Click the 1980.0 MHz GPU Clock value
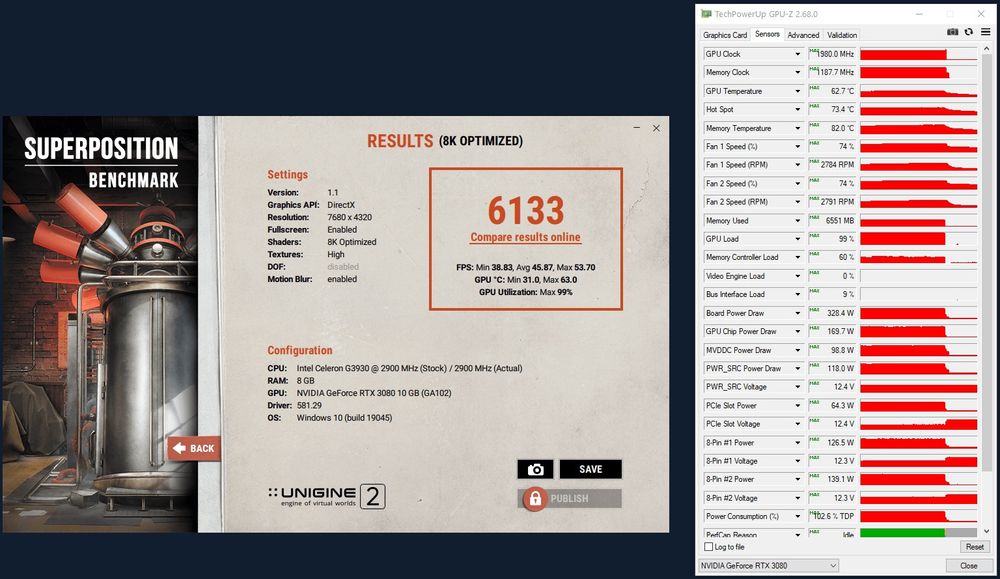The height and width of the screenshot is (579, 1000). pos(835,54)
